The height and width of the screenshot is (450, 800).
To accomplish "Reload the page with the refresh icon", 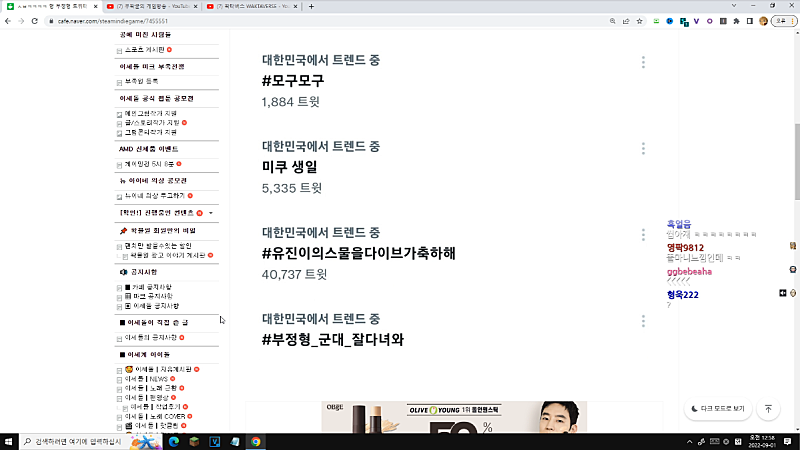I will point(35,21).
